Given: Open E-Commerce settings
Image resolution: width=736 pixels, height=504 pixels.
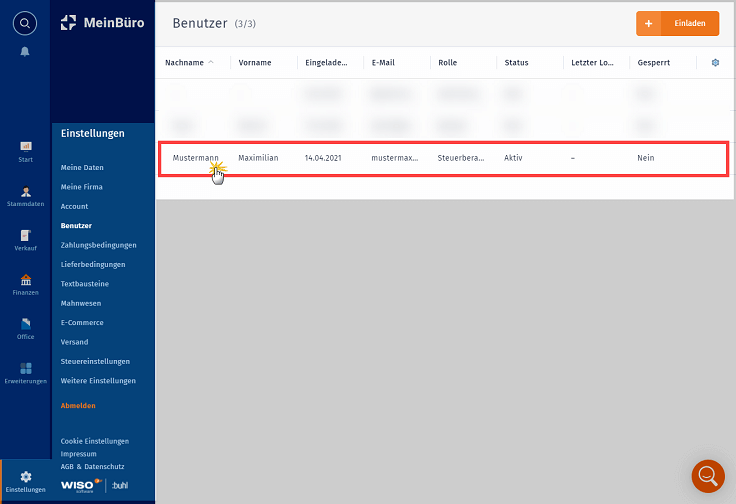Looking at the screenshot, I should [82, 323].
